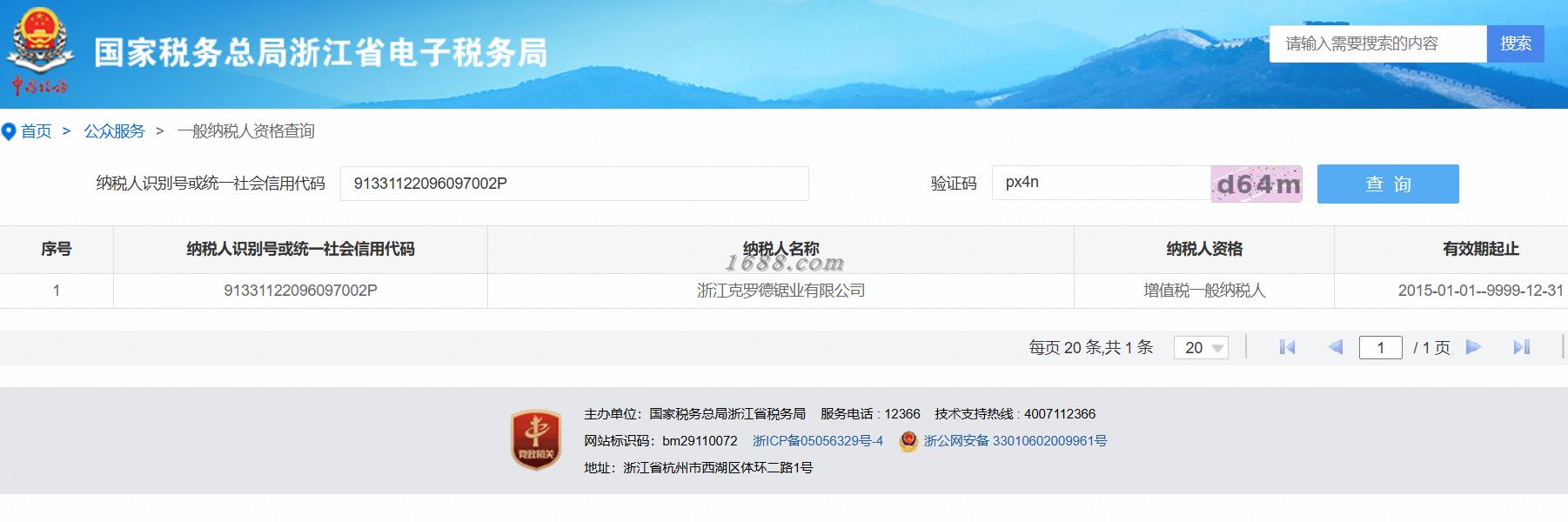Go to next page arrow icon
Viewport: 1568px width, 522px height.
tap(1473, 347)
